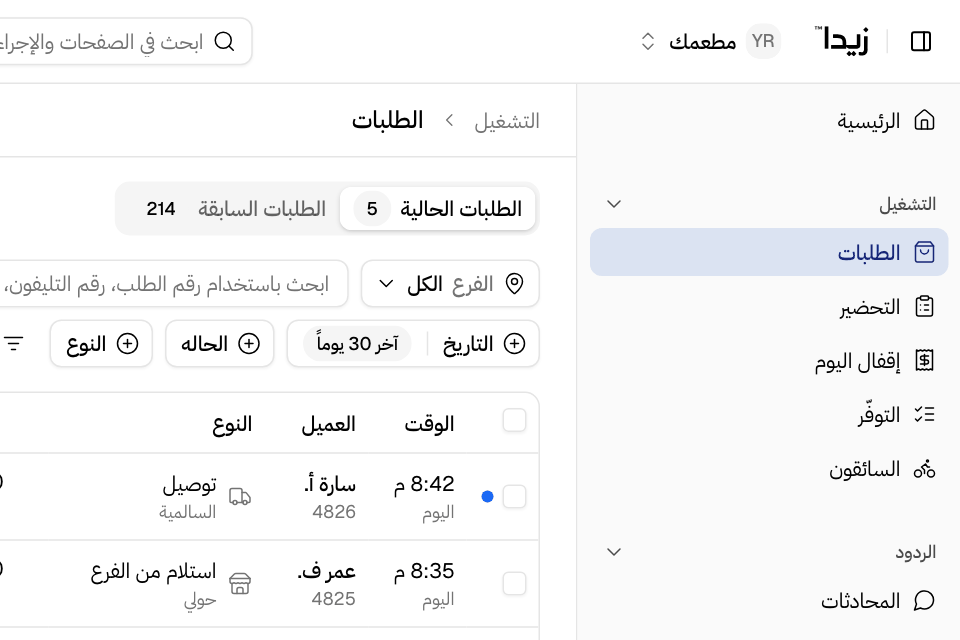Switch to الطلبات الحالية tab
The image size is (960, 640).
click(438, 209)
